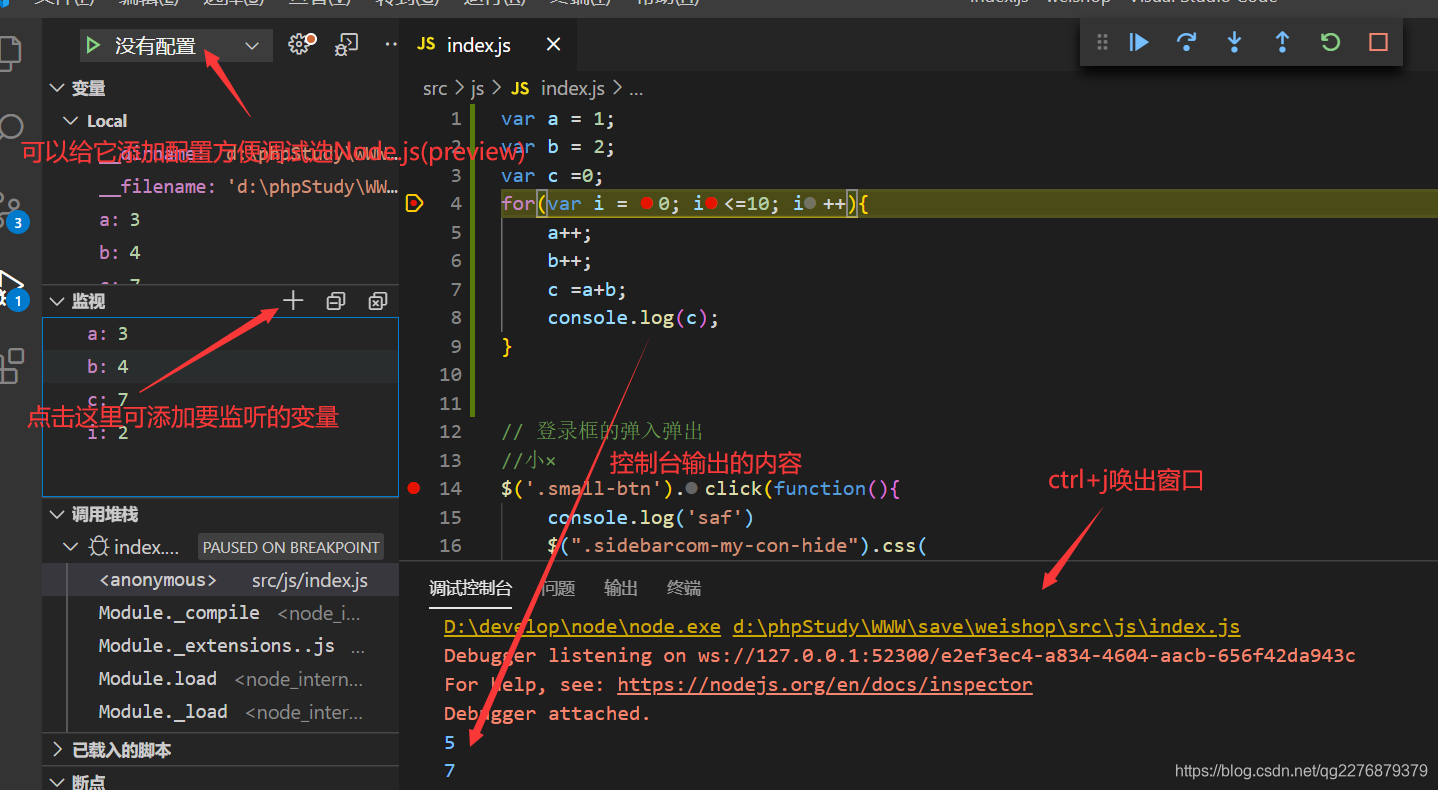Collapse the 变量 section

click(57, 88)
